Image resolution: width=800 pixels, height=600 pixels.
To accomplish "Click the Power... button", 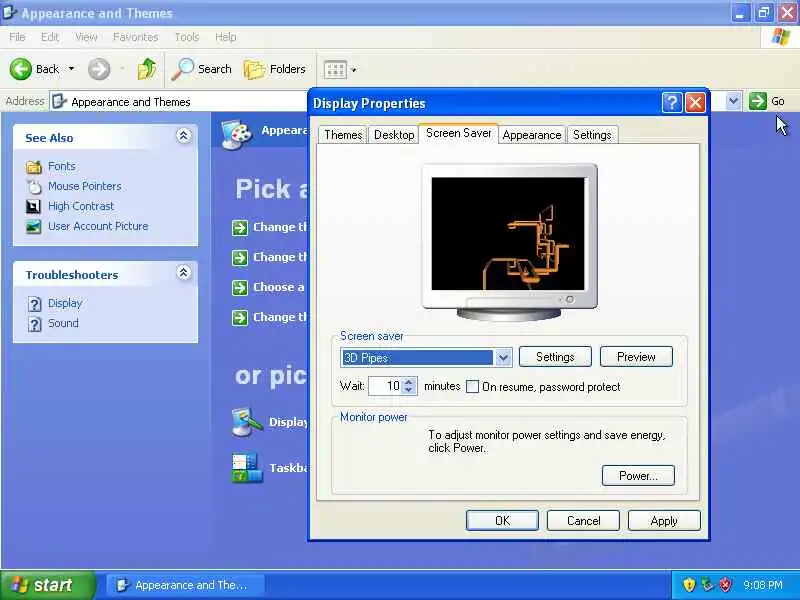I will point(638,476).
